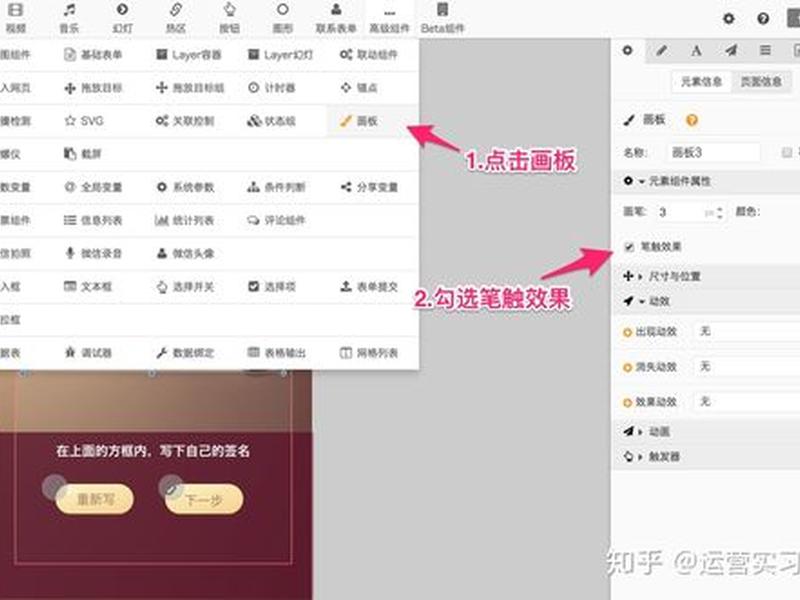Open the 视频 video component in toolbar
This screenshot has width=800, height=600.
tap(15, 17)
